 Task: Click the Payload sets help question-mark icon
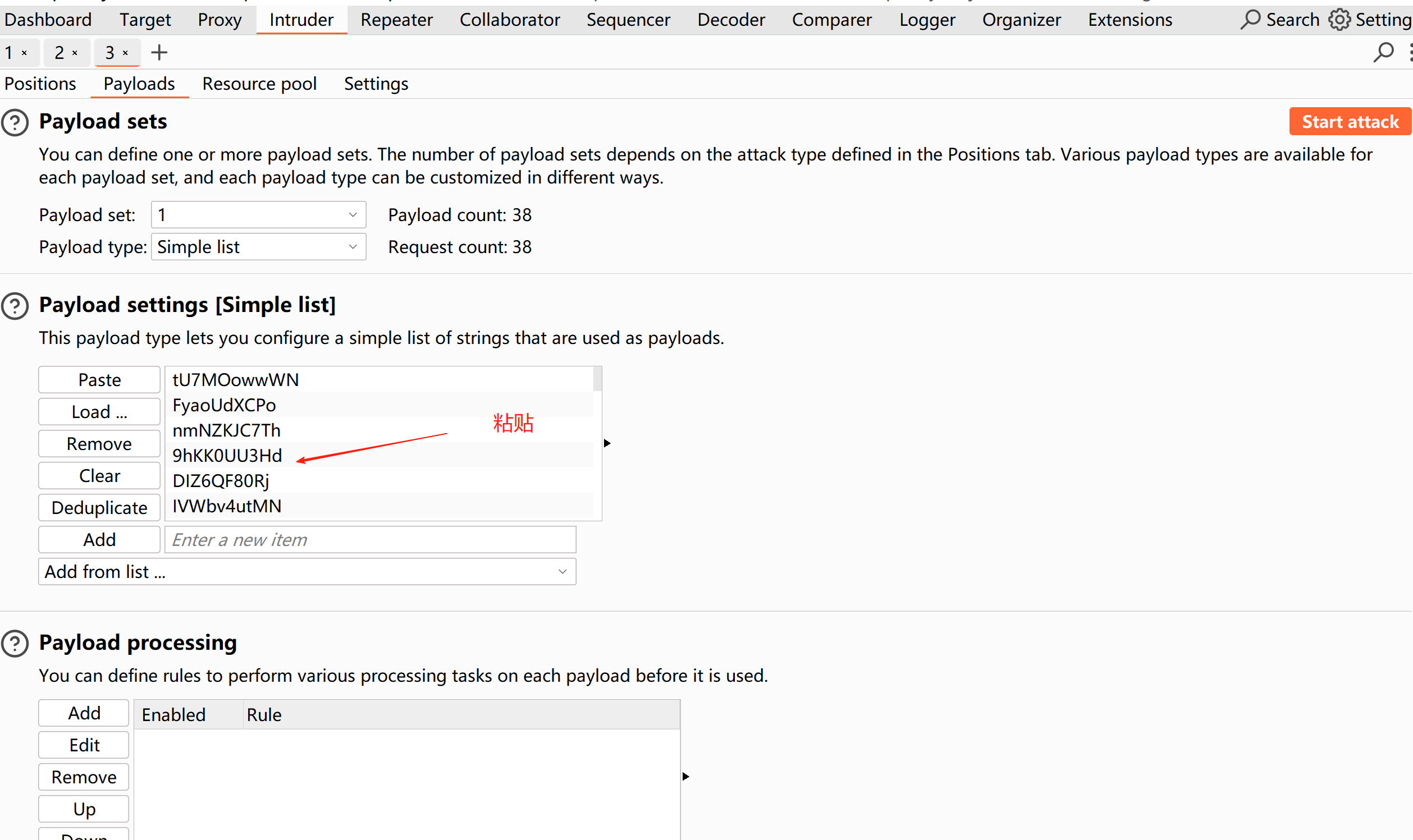15,122
